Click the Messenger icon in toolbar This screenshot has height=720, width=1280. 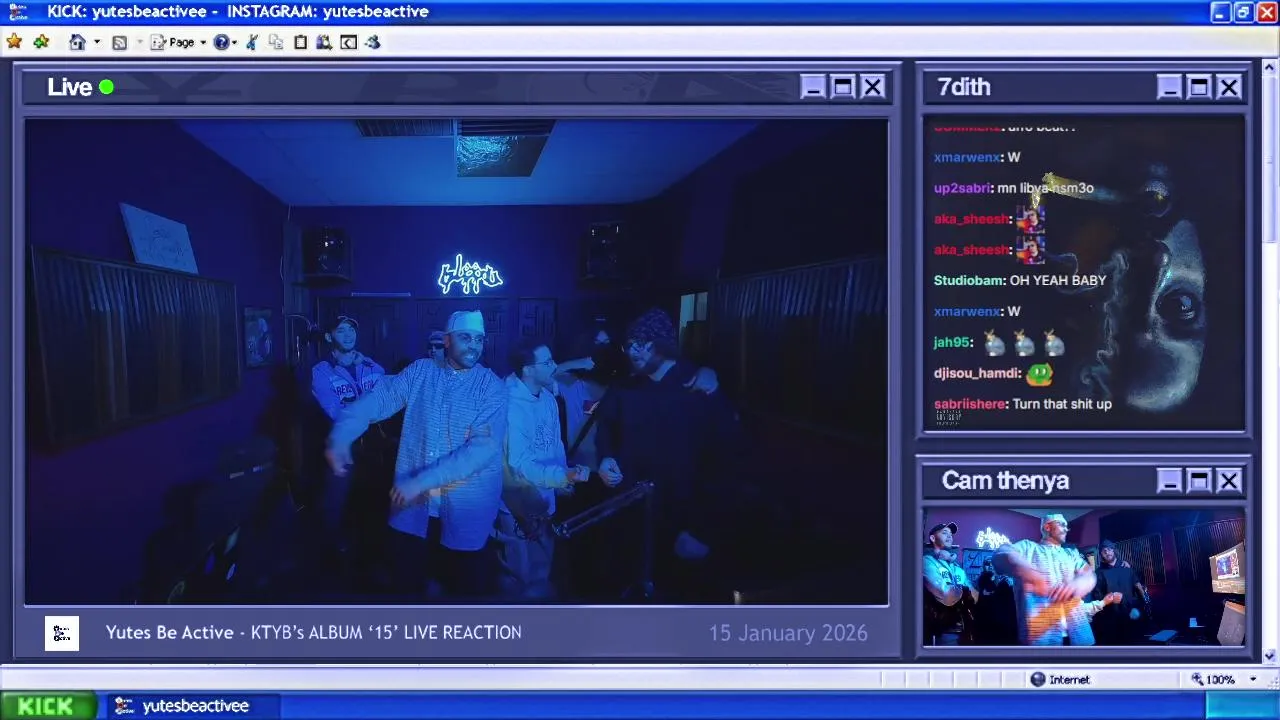pyautogui.click(x=372, y=42)
